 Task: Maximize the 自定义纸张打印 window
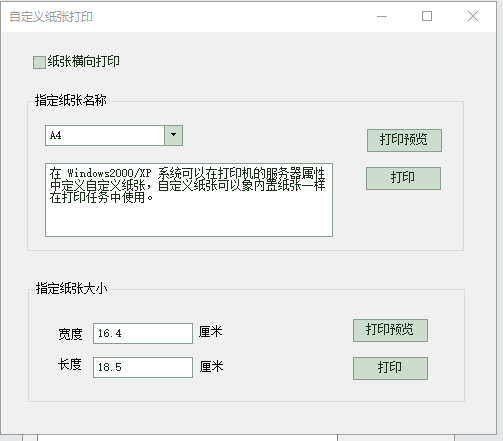tap(427, 16)
